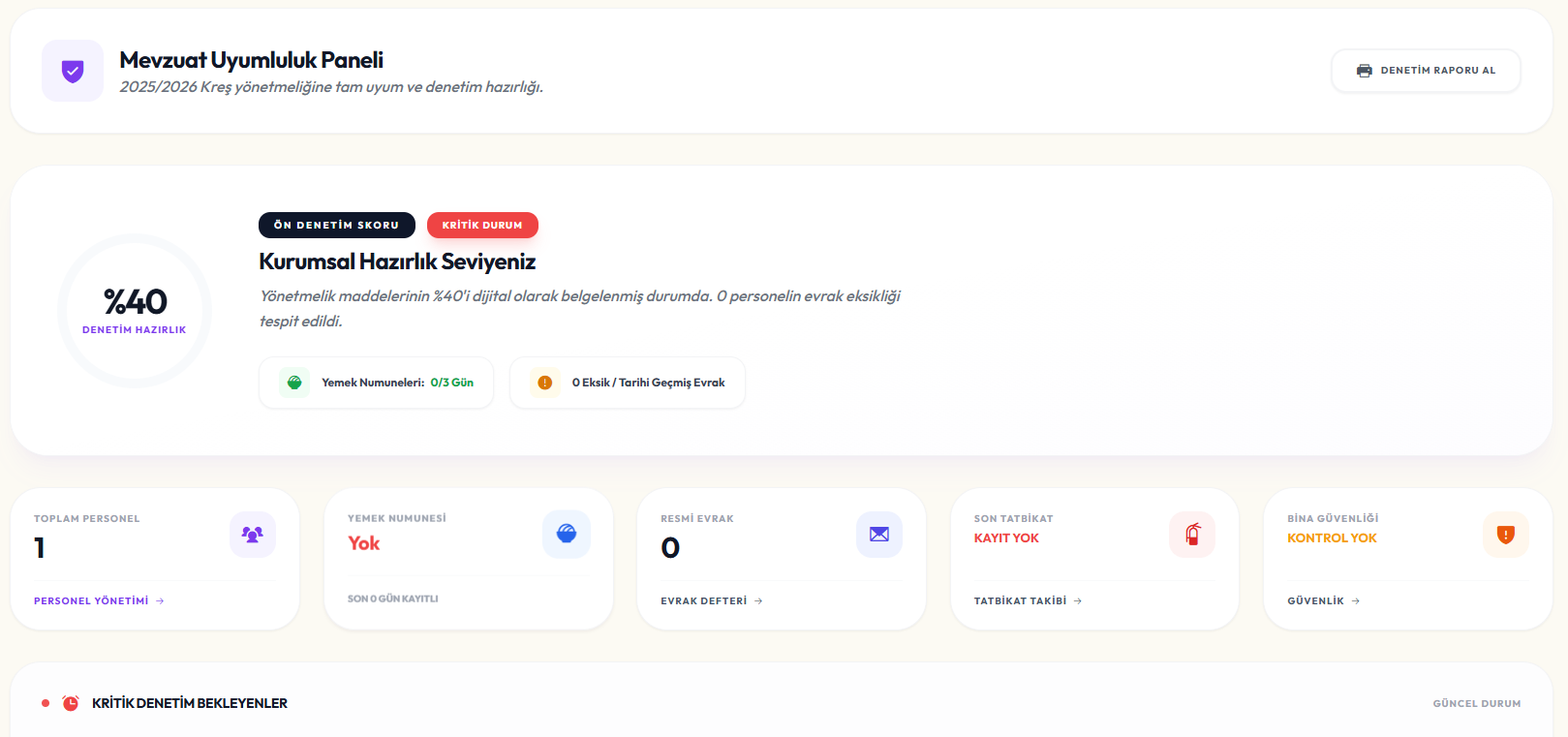Open the Evrak Defteri link
Screen dimensions: 1568x737
[x=712, y=601]
